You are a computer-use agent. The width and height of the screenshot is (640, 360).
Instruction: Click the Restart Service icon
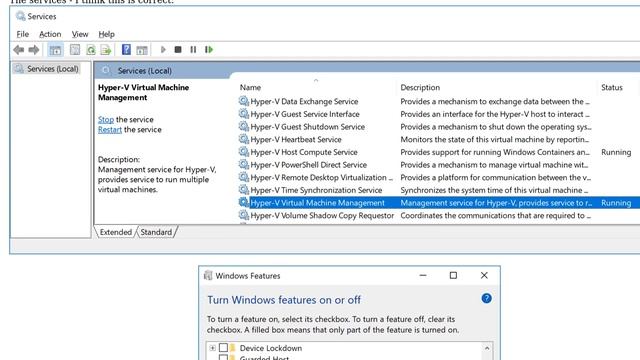[x=209, y=50]
